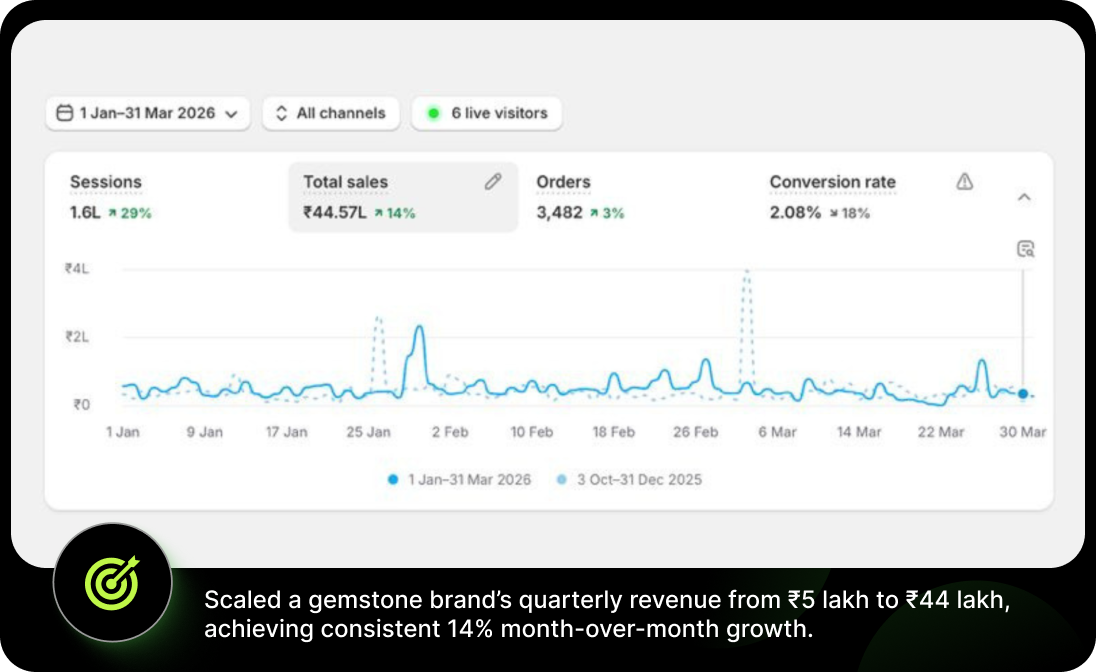Collapse the metrics chart with chevron
This screenshot has height=672, width=1096.
pos(1024,197)
